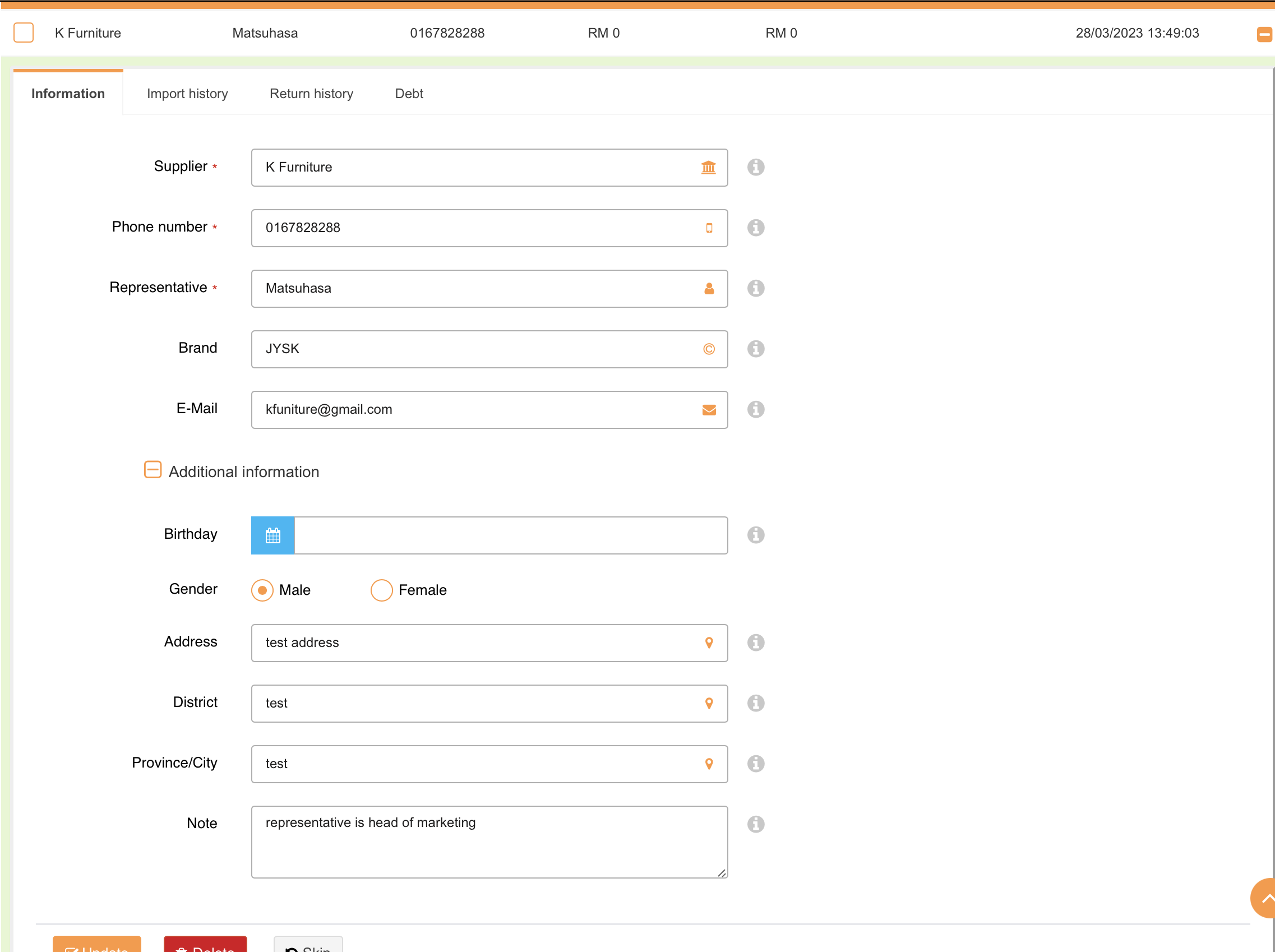Click the info icon next to Address

[755, 643]
